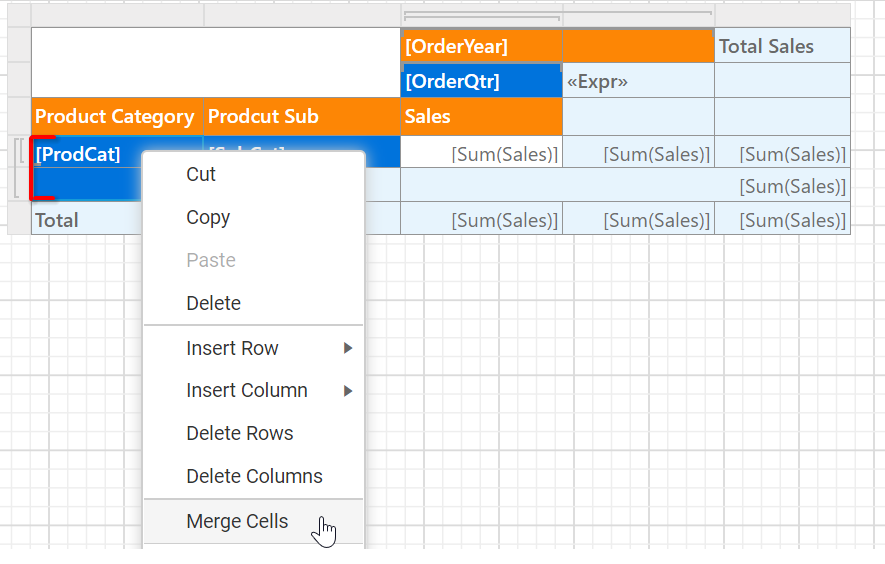Click Delete in the context menu
The height and width of the screenshot is (564, 885).
coord(213,304)
